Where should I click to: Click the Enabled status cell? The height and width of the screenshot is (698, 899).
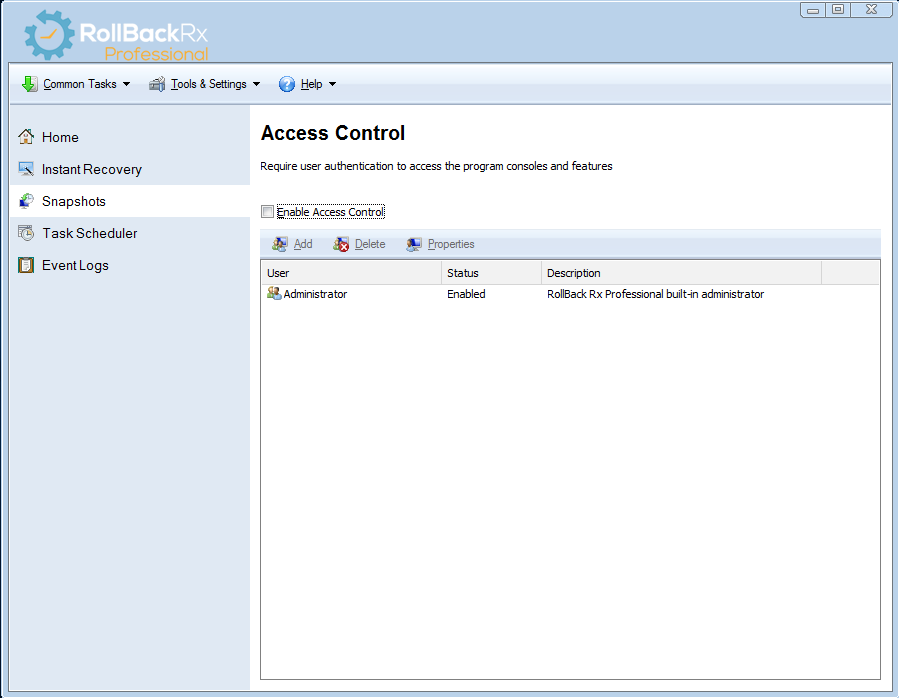466,294
